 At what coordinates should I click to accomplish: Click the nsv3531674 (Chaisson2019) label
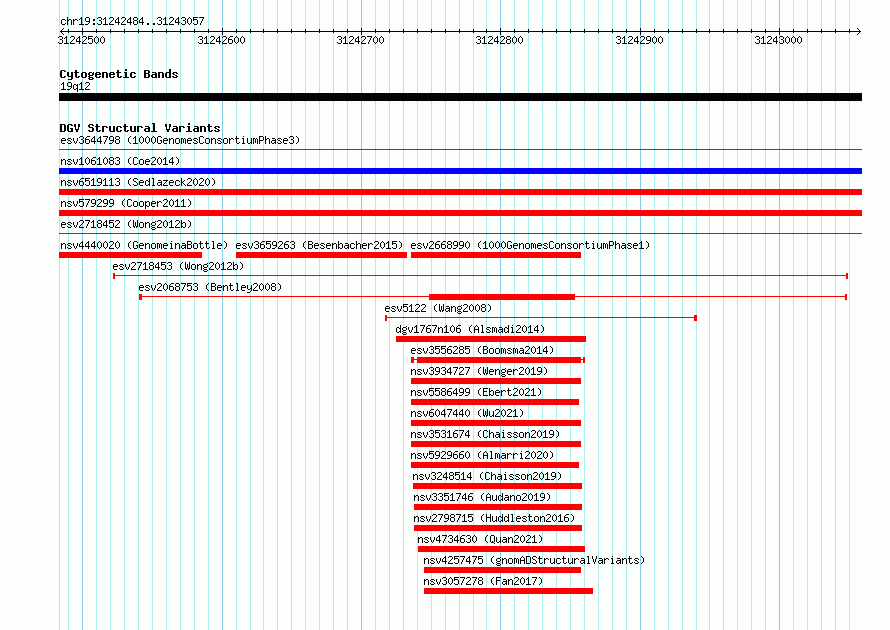pos(485,434)
